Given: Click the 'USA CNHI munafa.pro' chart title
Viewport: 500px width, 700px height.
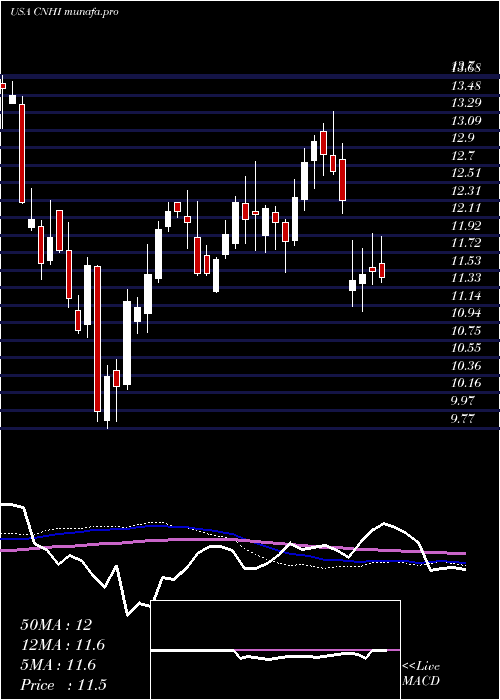Looking at the screenshot, I should [x=64, y=12].
